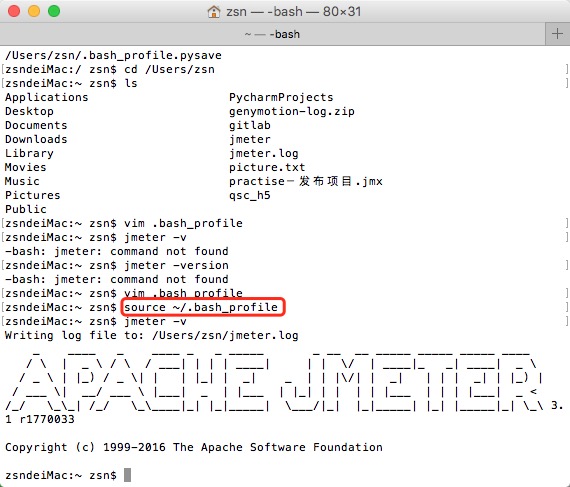This screenshot has width=570, height=487.
Task: Click 'Library' in the ls listing
Action: click(29, 153)
